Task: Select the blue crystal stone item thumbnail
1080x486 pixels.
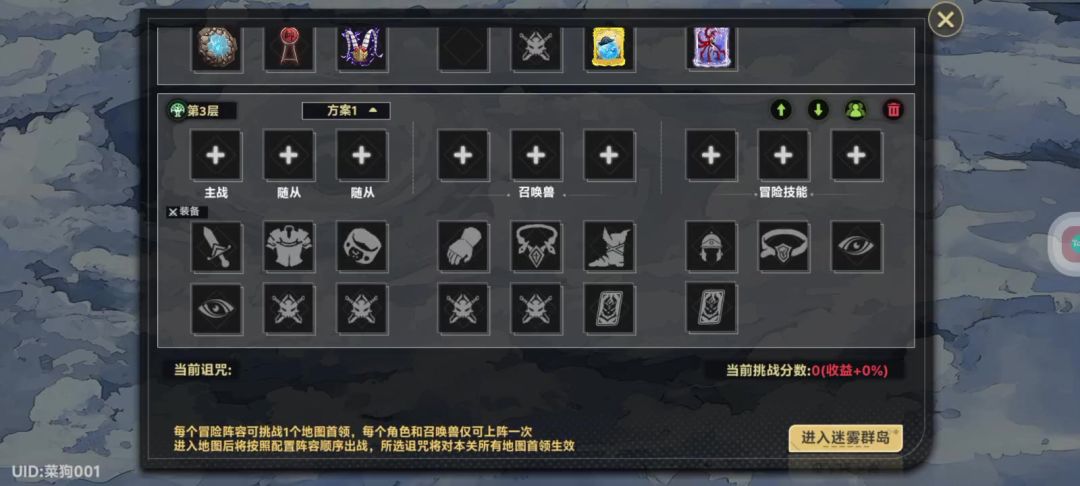Action: coord(216,48)
